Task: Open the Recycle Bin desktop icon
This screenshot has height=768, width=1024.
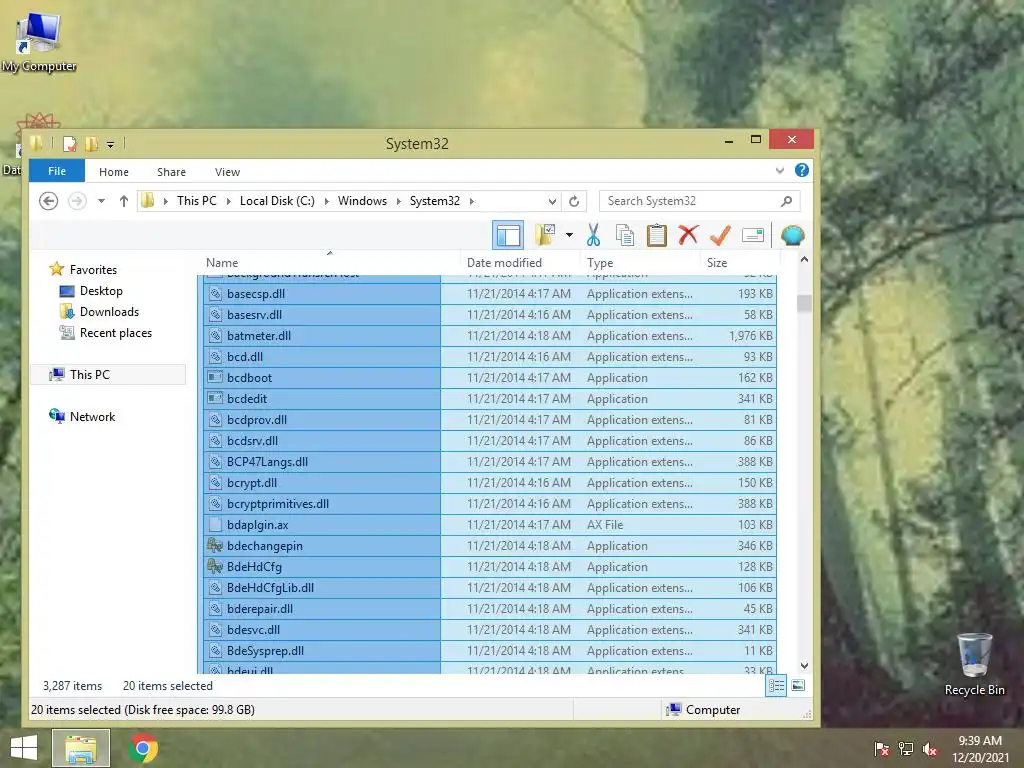Action: pyautogui.click(x=974, y=664)
